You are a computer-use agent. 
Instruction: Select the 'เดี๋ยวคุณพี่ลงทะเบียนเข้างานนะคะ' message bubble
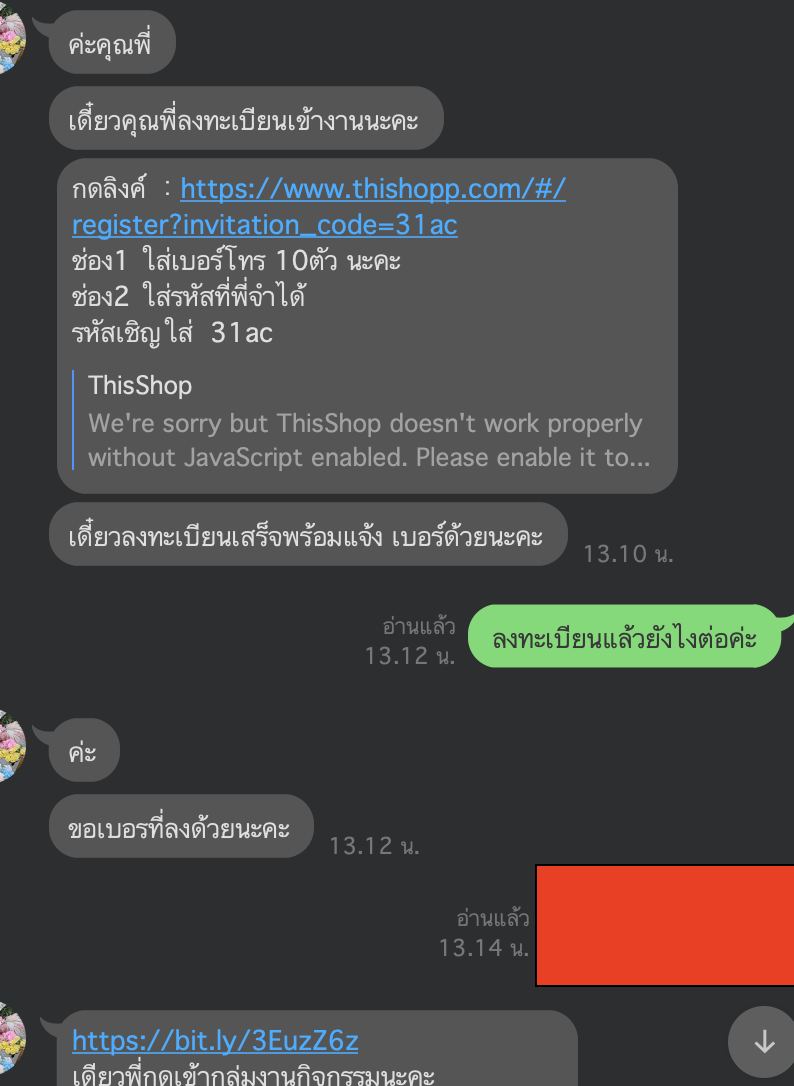pyautogui.click(x=246, y=118)
